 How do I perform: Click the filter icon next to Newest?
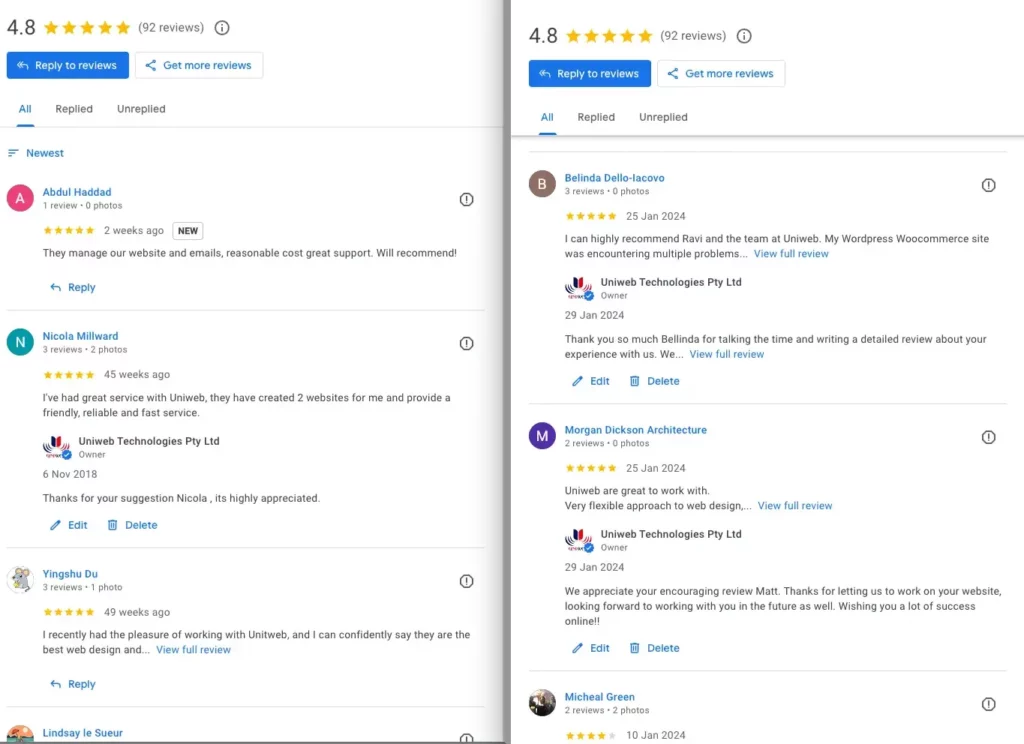coord(12,153)
